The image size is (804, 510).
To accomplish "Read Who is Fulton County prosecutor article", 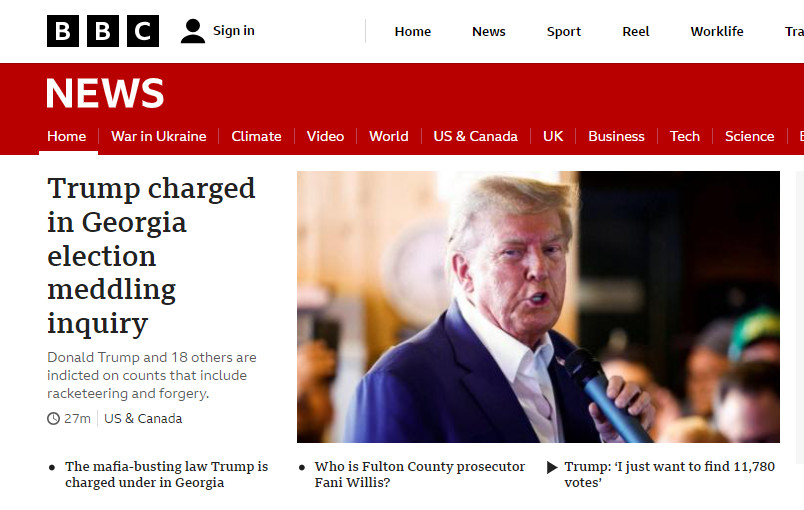I will click(x=420, y=475).
